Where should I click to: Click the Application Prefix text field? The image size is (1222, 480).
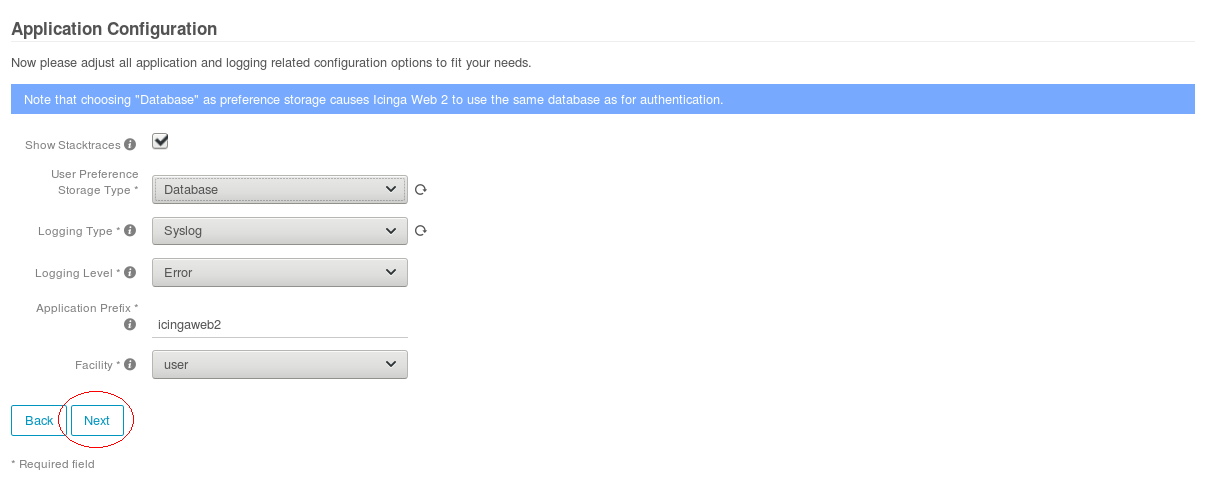pyautogui.click(x=280, y=325)
